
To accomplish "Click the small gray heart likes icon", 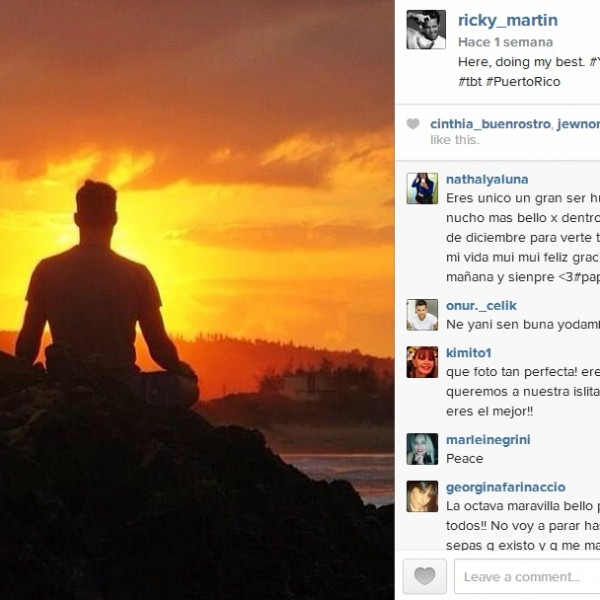I will tap(413, 124).
